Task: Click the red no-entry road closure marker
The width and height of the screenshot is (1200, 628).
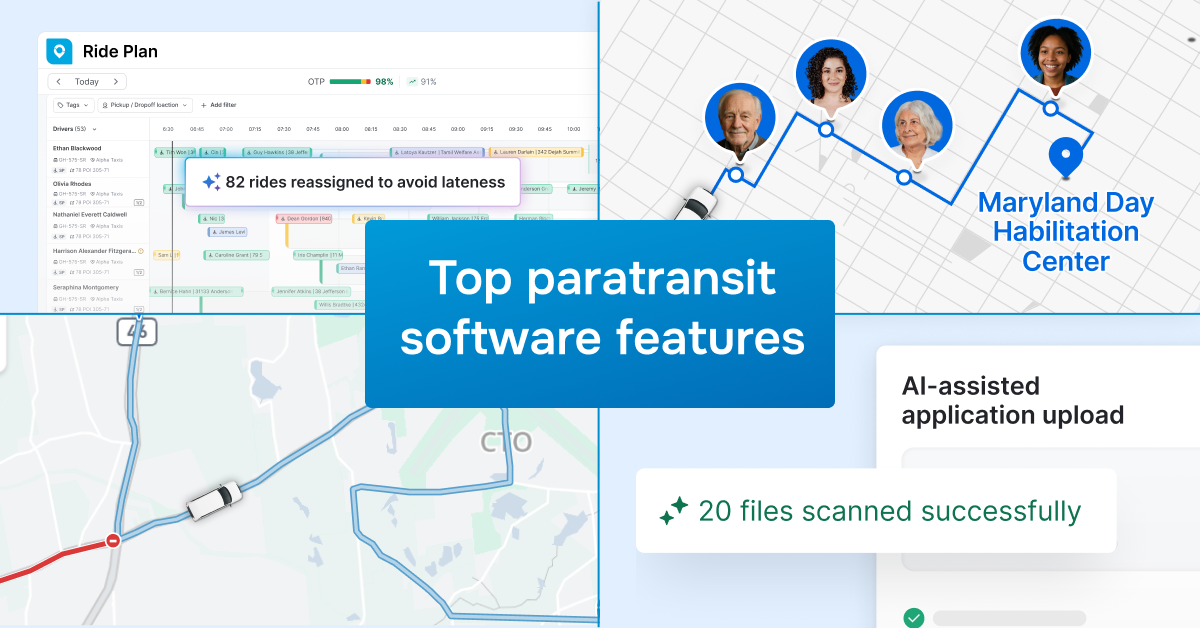Action: [x=113, y=541]
